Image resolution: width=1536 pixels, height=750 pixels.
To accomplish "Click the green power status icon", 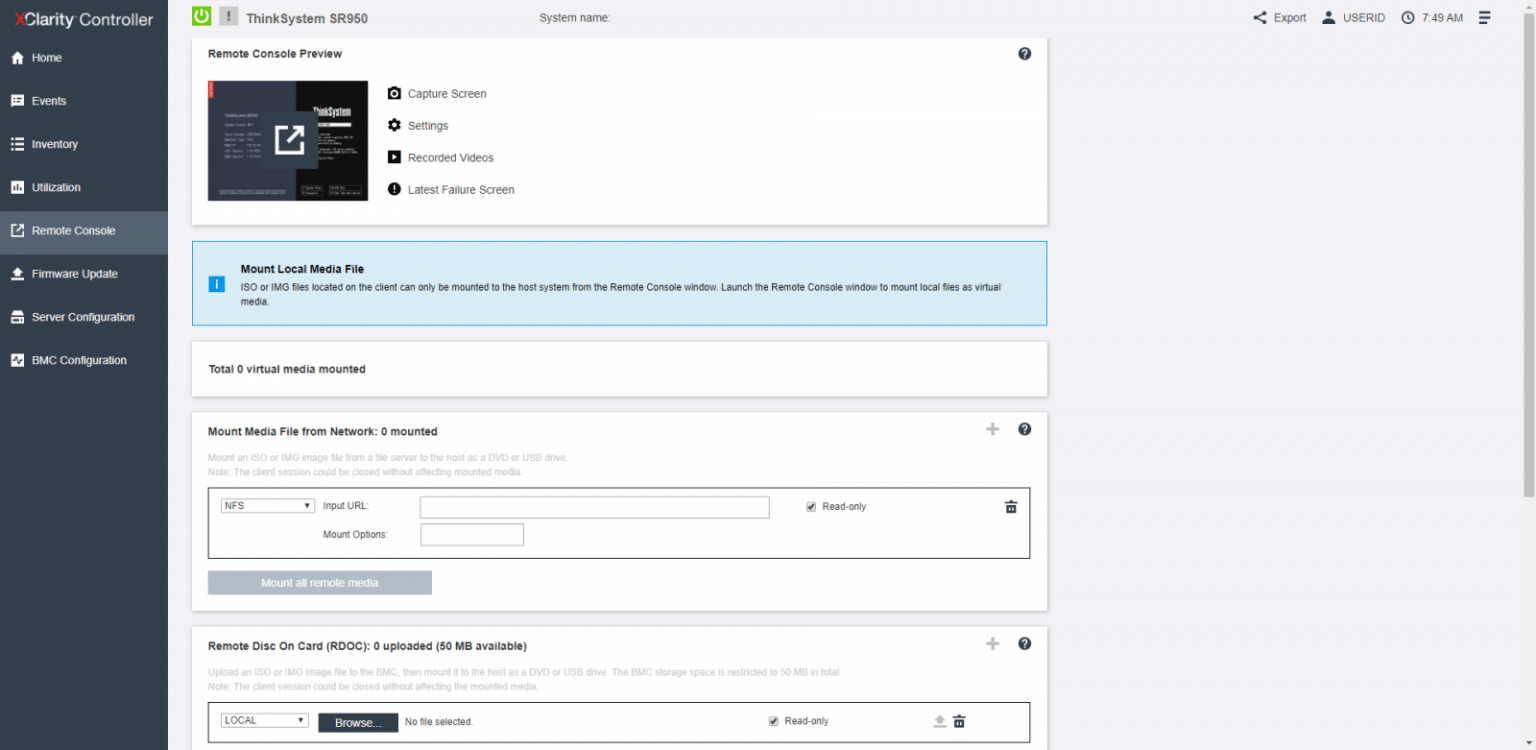I will click(201, 16).
